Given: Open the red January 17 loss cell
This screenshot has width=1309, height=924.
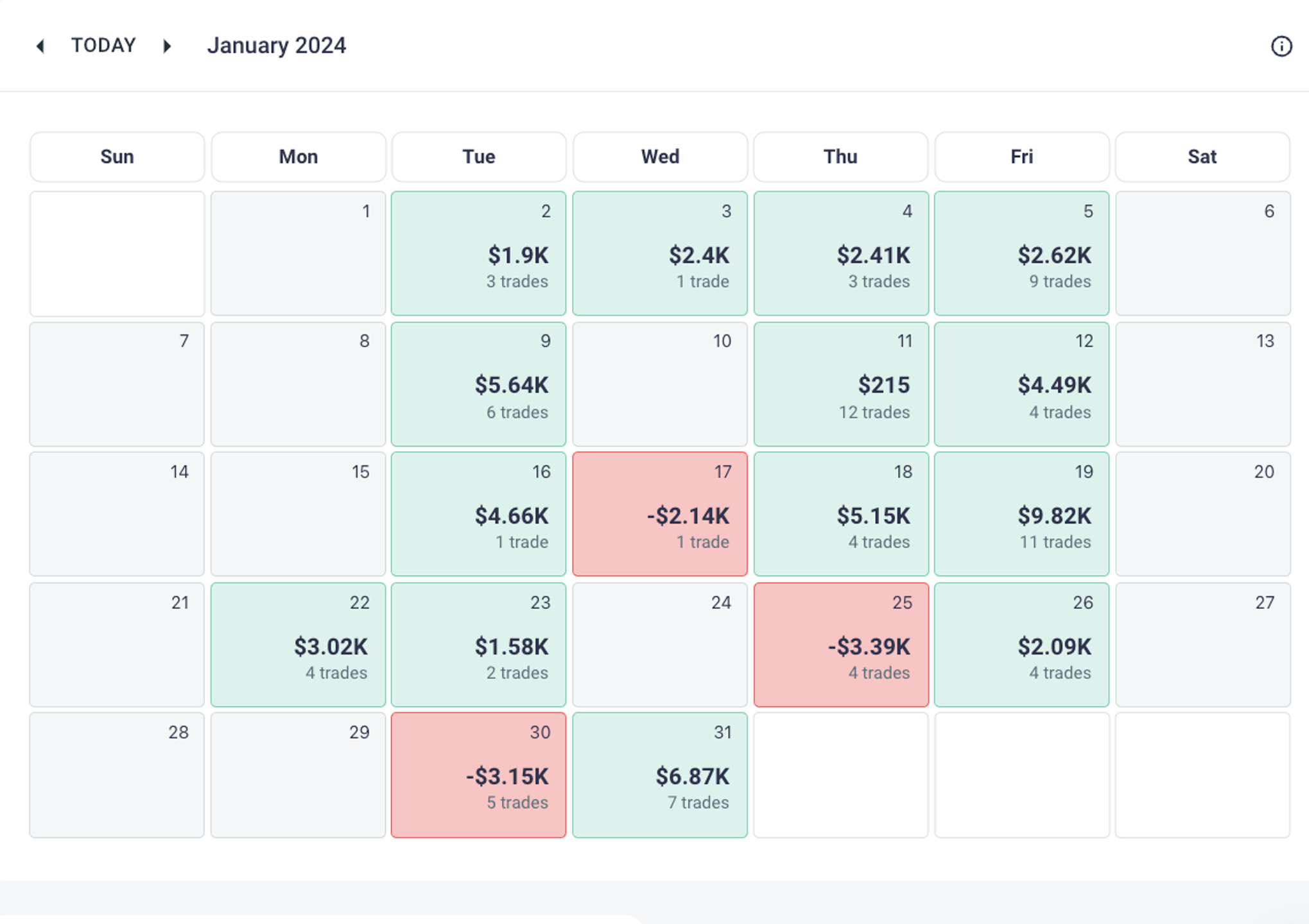Looking at the screenshot, I should click(x=660, y=514).
